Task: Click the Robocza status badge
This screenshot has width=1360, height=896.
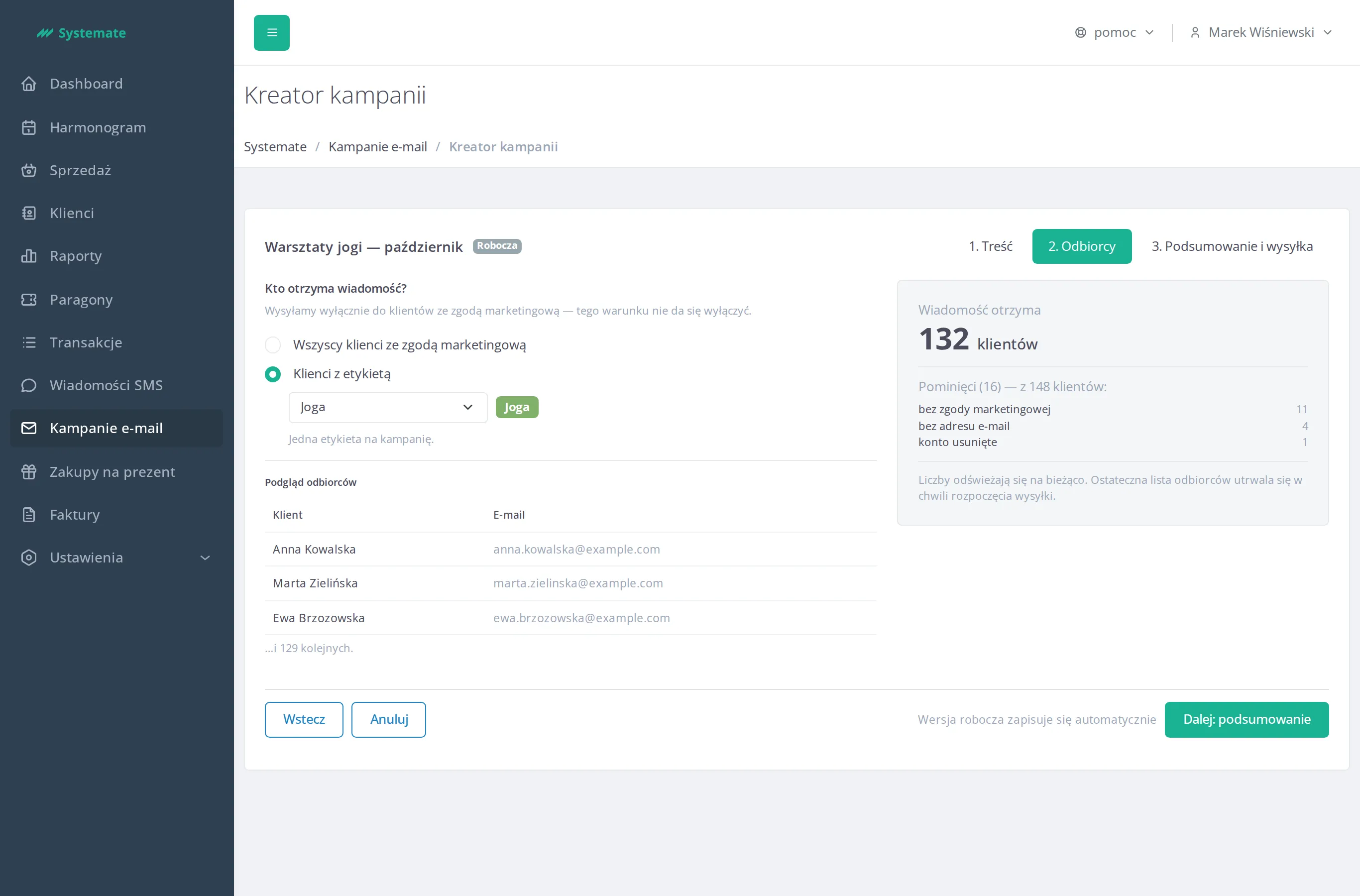Action: click(497, 246)
